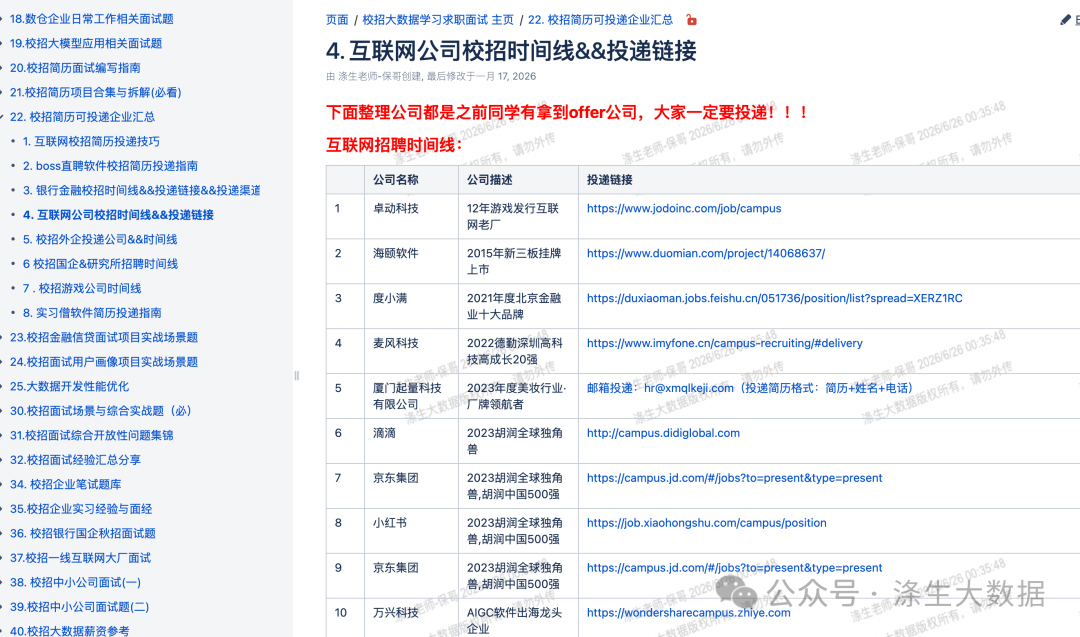The image size is (1080, 637).
Task: Open 34. 校招企业笔试题库
Action: point(65,484)
